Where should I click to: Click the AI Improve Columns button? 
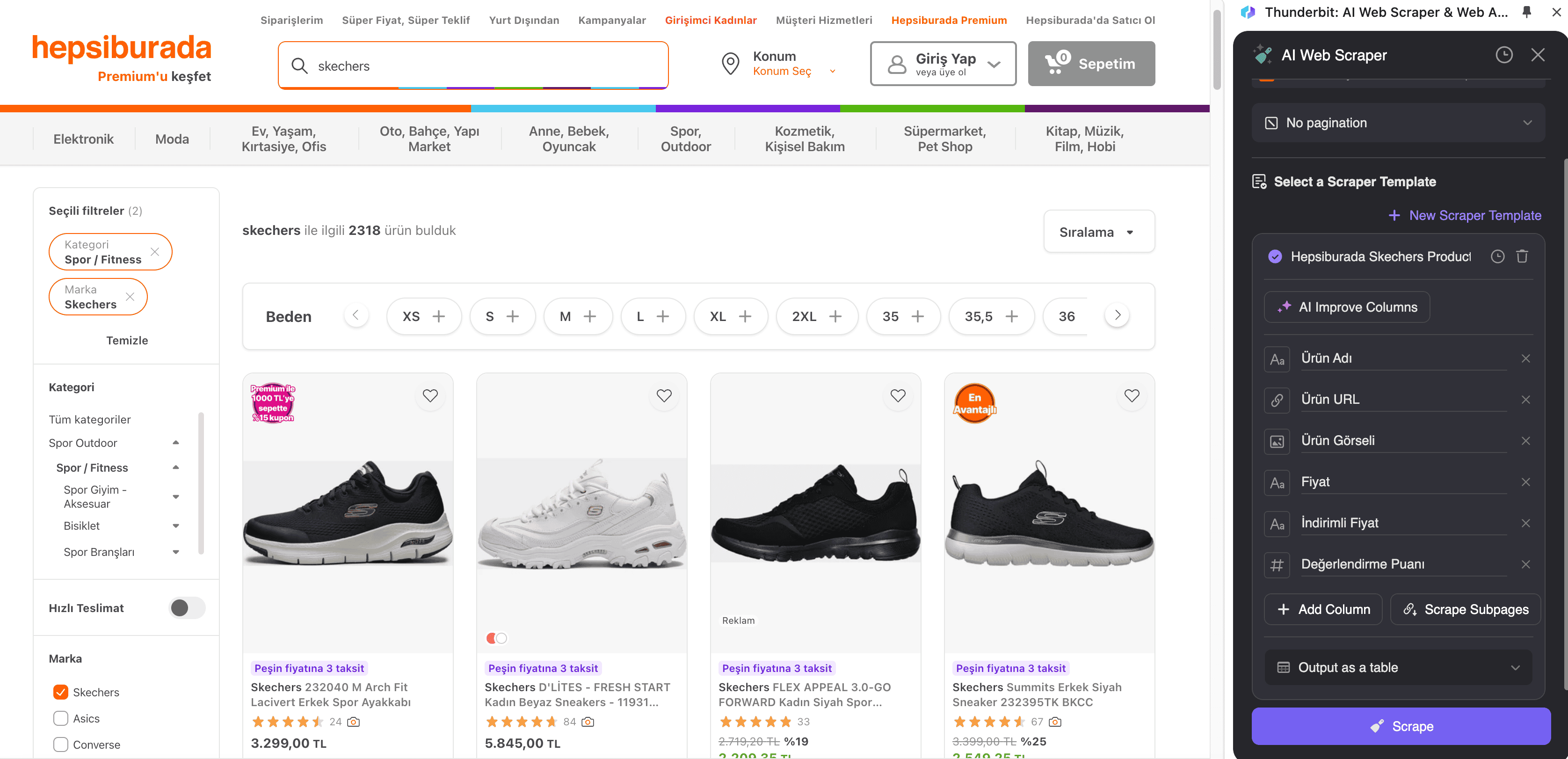tap(1346, 307)
